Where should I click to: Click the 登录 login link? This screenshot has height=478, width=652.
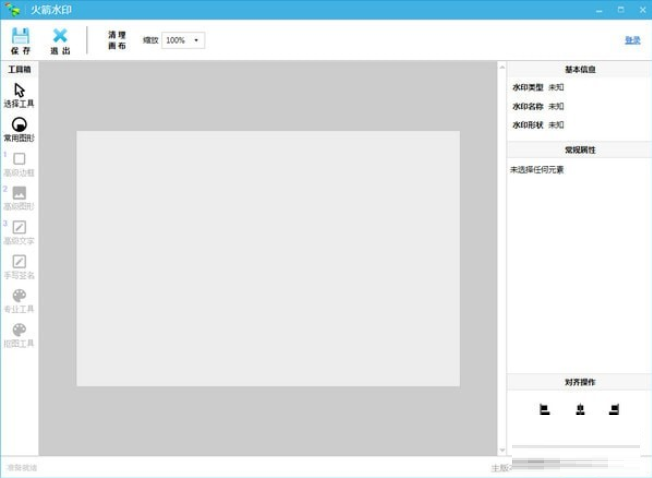coord(632,40)
